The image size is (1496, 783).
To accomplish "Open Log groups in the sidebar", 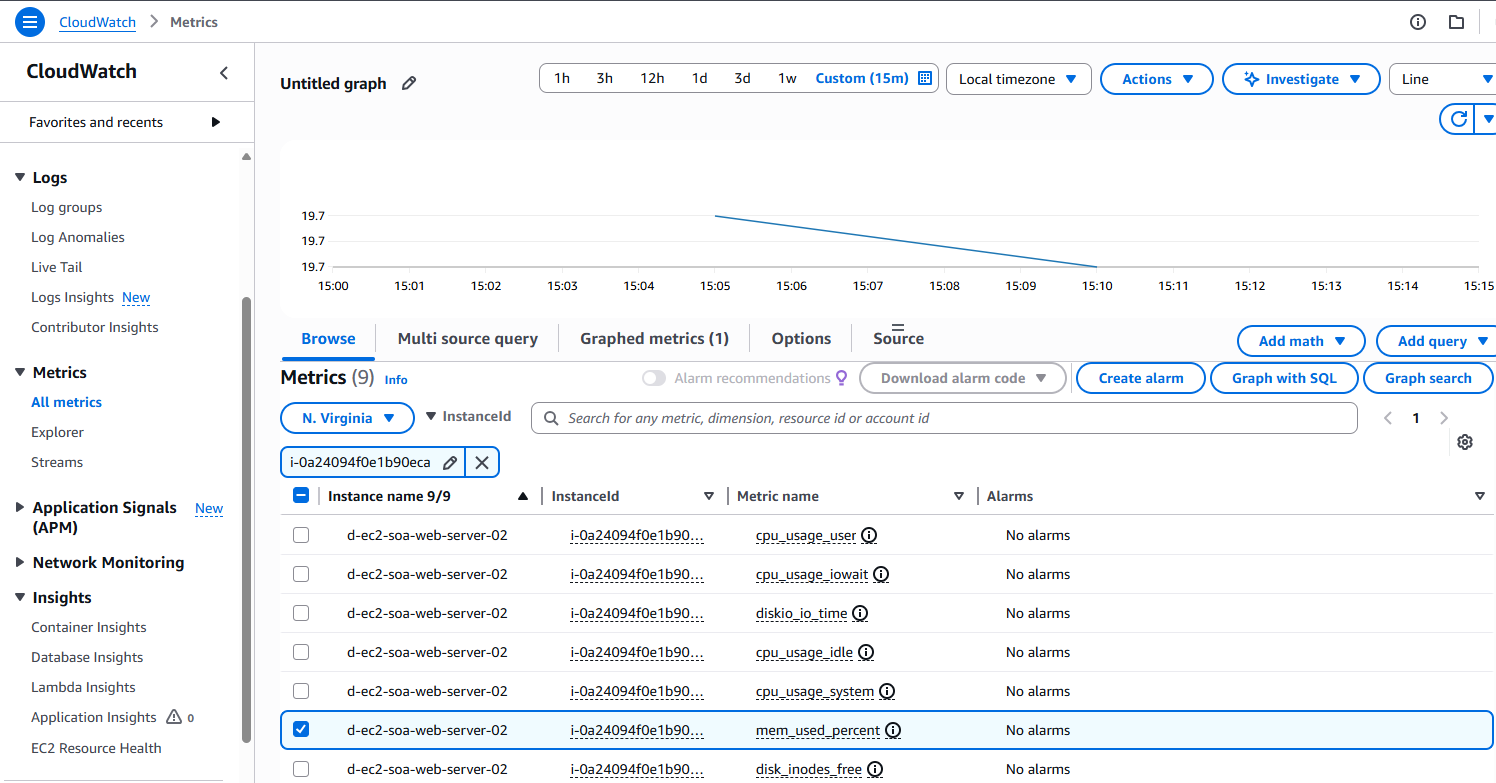I will tap(66, 207).
